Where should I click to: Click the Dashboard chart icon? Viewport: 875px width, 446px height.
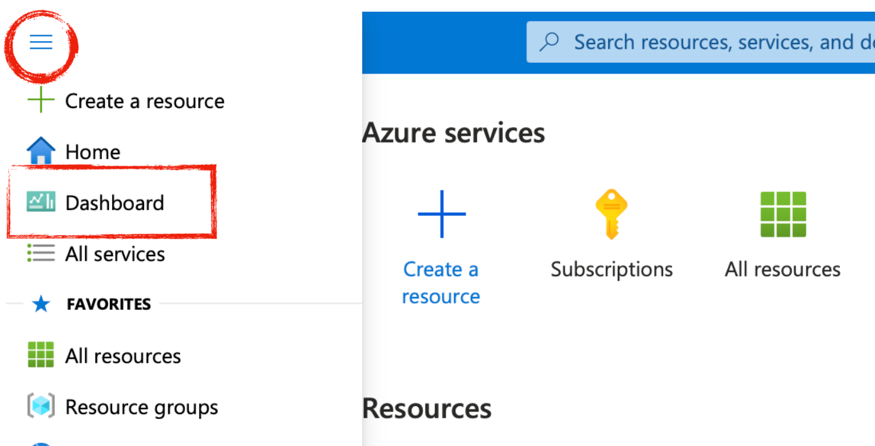click(x=41, y=202)
